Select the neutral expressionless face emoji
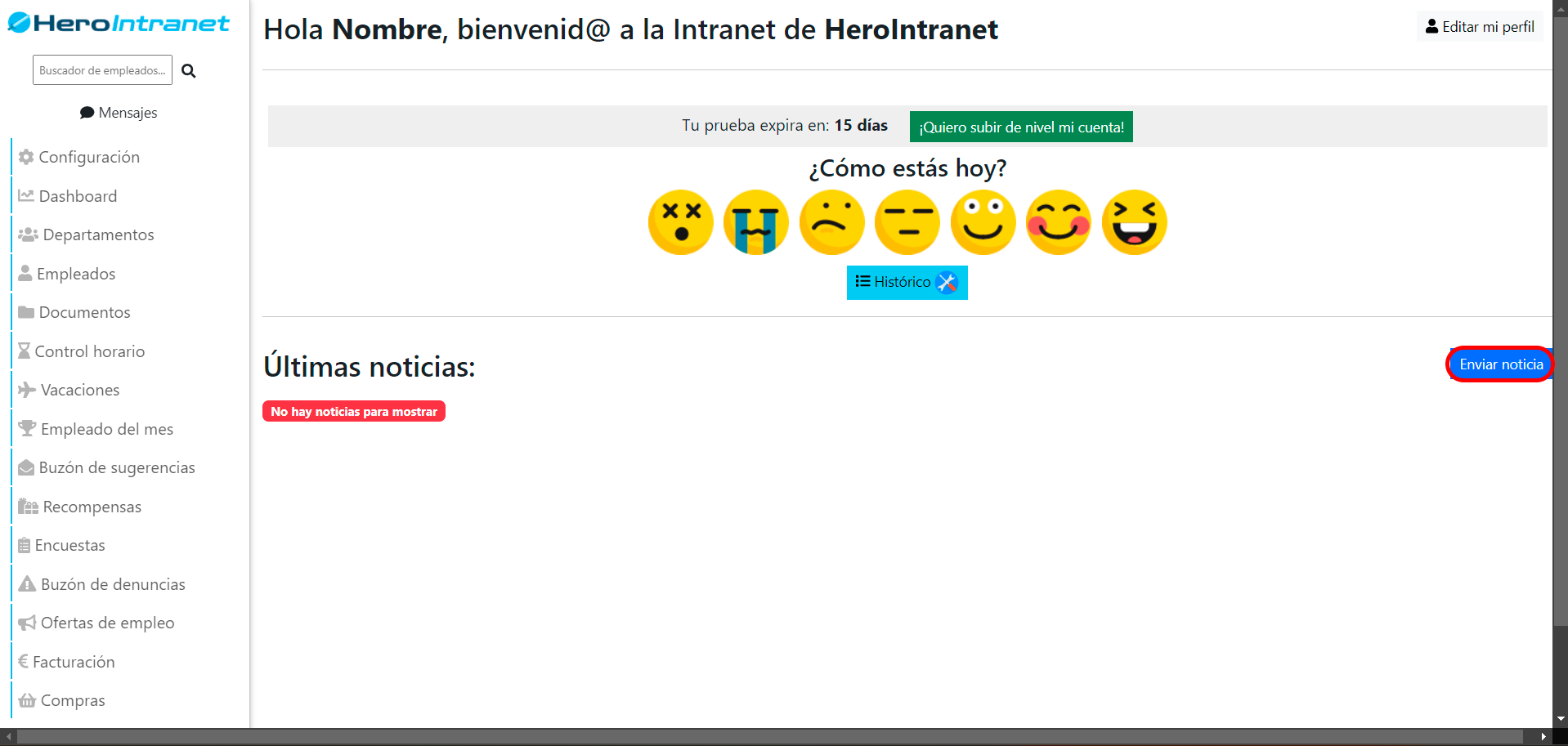This screenshot has width=1568, height=746. tap(907, 222)
